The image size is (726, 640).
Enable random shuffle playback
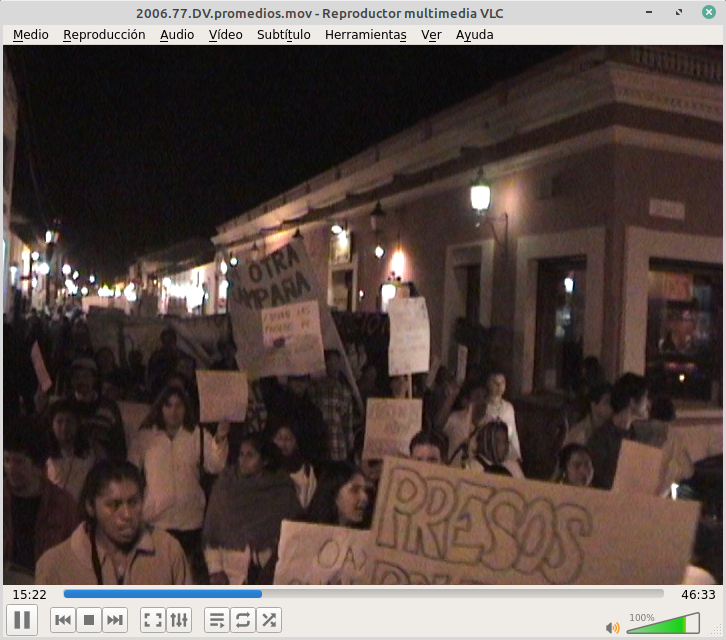tap(269, 620)
